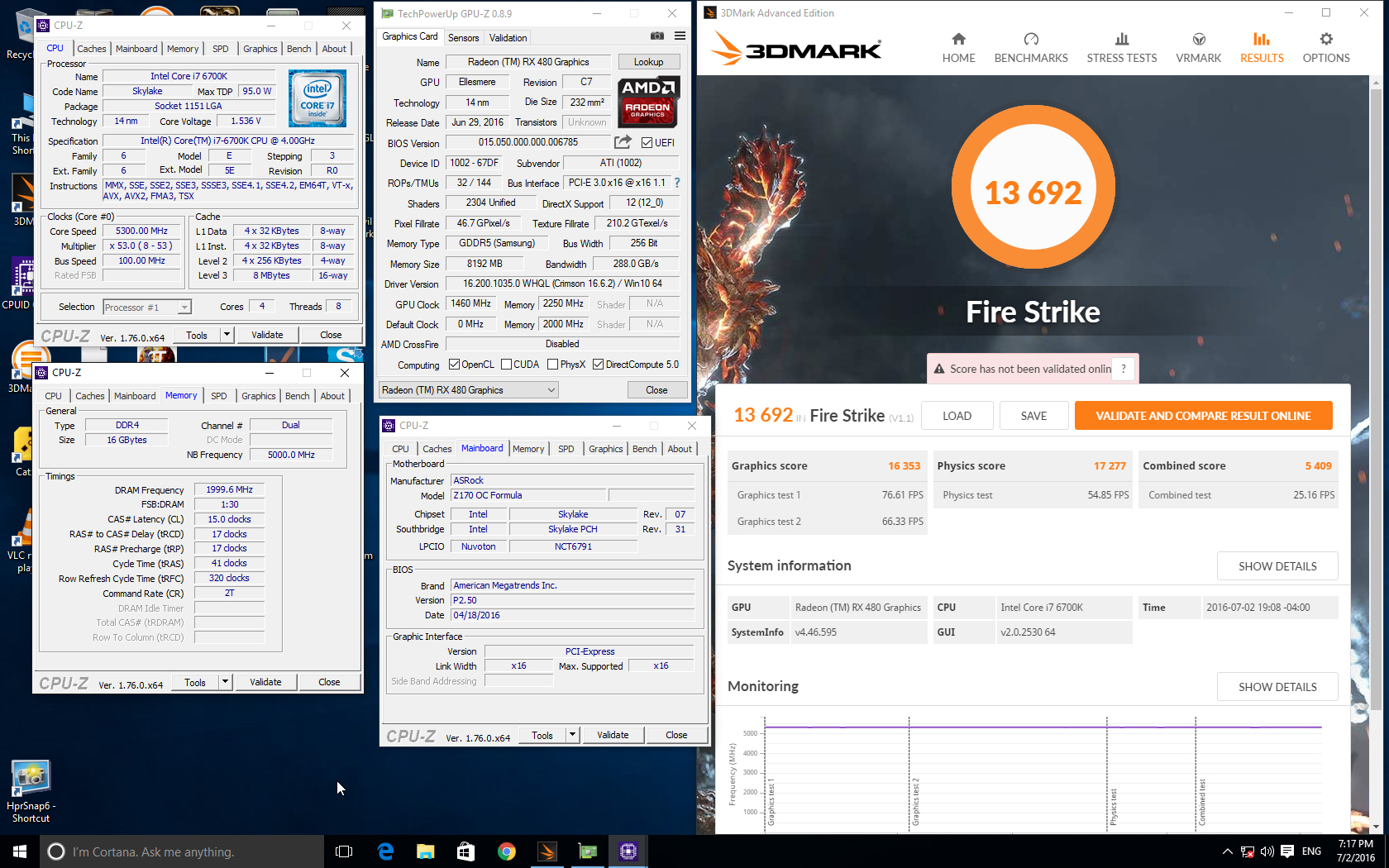1389x868 pixels.
Task: Open Tools dropdown arrow in Mainboard CPU-Z window
Action: [572, 735]
